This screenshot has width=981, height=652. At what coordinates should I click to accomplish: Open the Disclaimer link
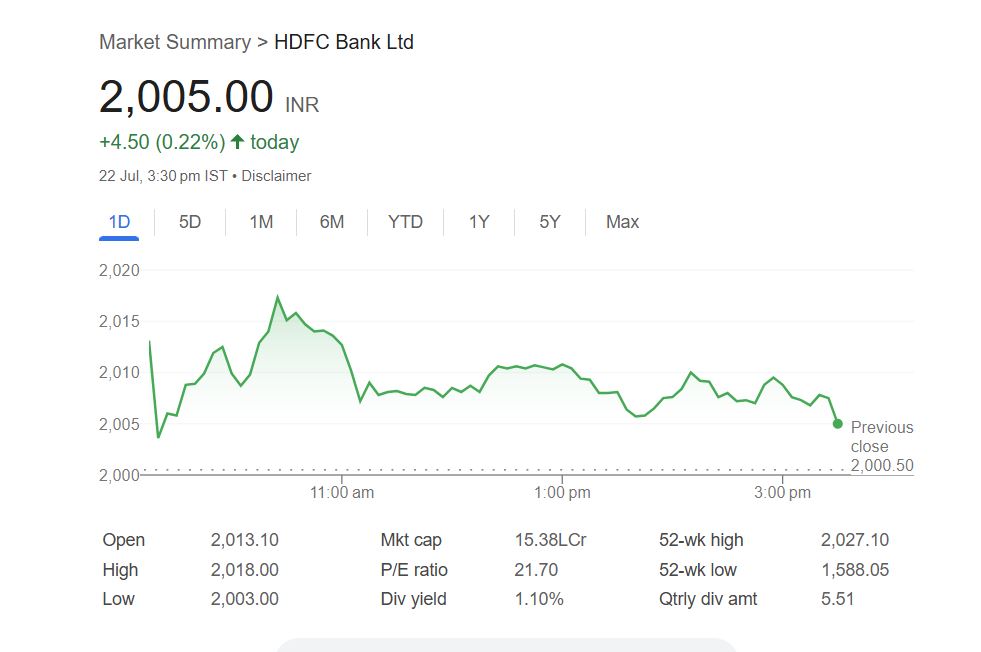click(276, 176)
